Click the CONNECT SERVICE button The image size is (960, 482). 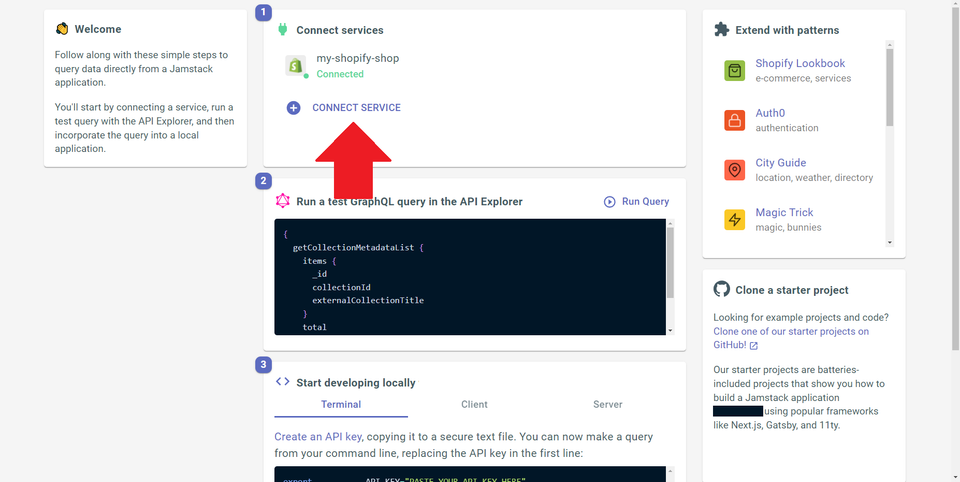click(356, 108)
